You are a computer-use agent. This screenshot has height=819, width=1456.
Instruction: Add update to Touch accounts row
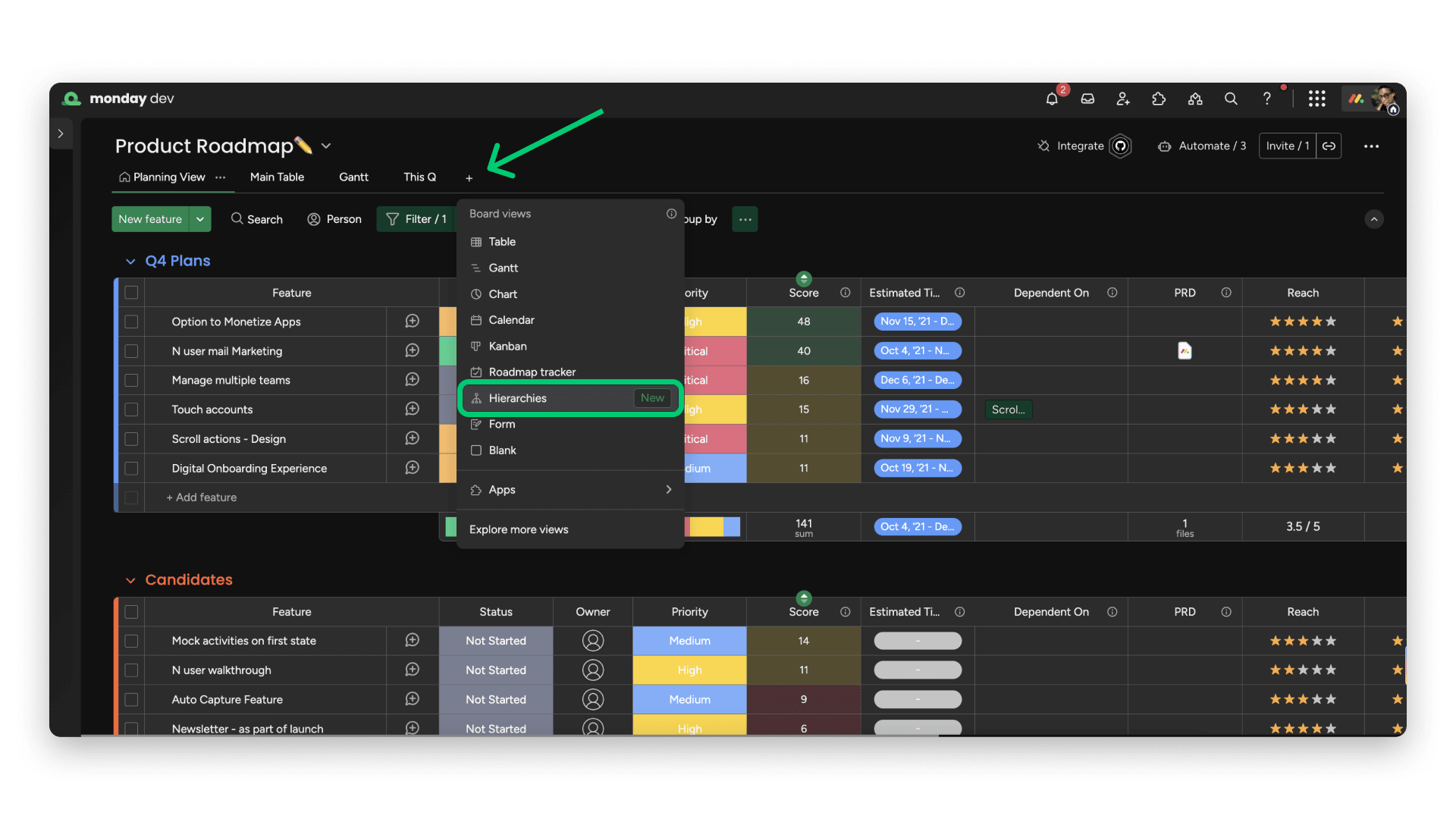click(x=412, y=409)
